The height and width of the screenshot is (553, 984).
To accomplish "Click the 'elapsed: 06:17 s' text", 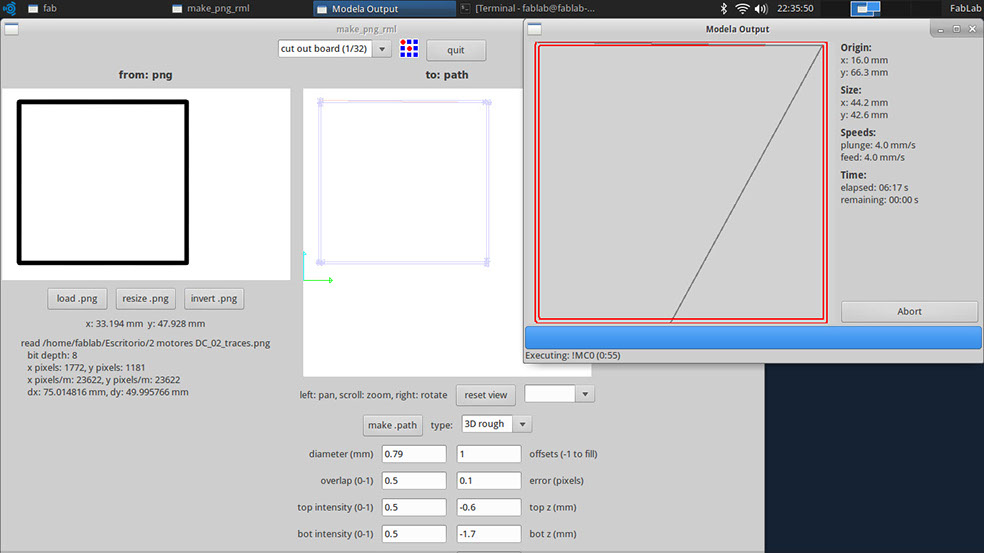I will click(874, 188).
